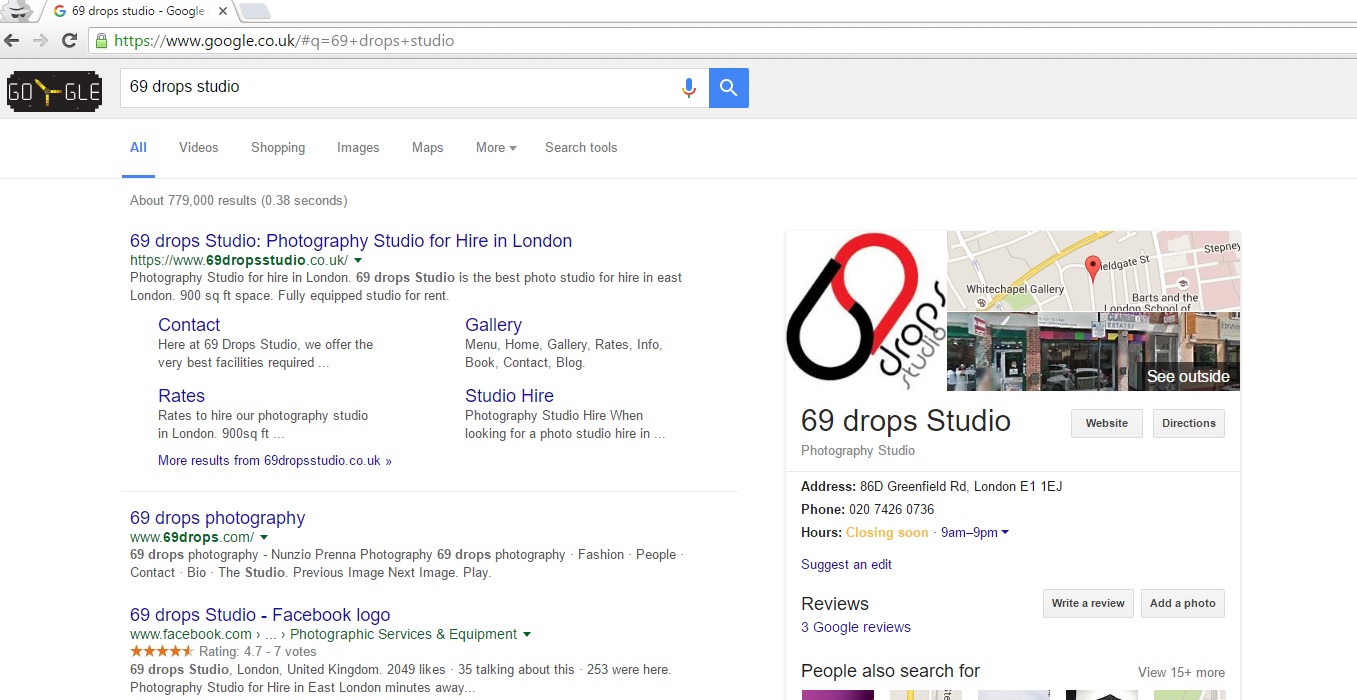Viewport: 1357px width, 700px height.
Task: Expand the More search options dropdown
Action: coord(496,148)
